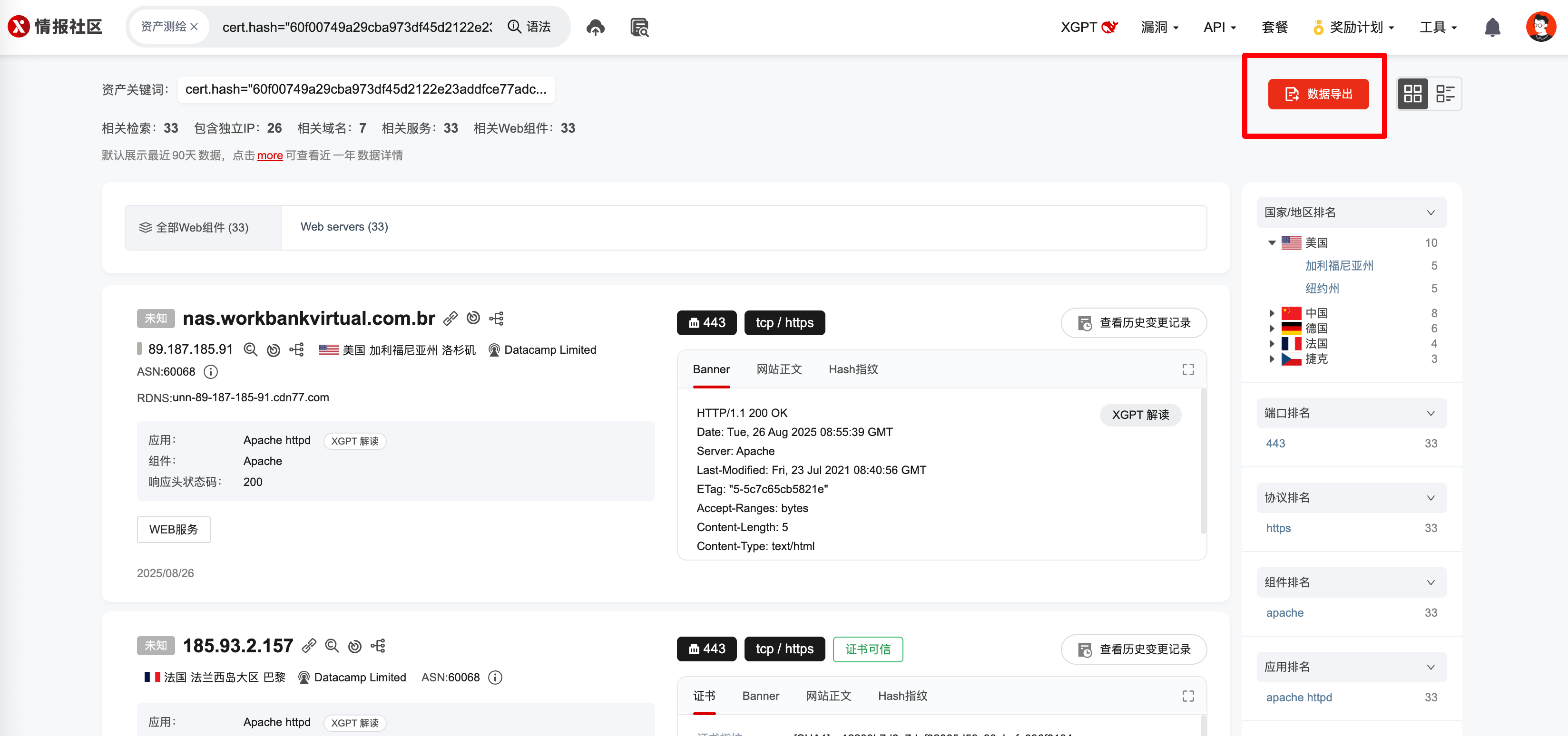Click the ASN:60068 info icon in first result
The height and width of the screenshot is (736, 1568).
pyautogui.click(x=211, y=372)
